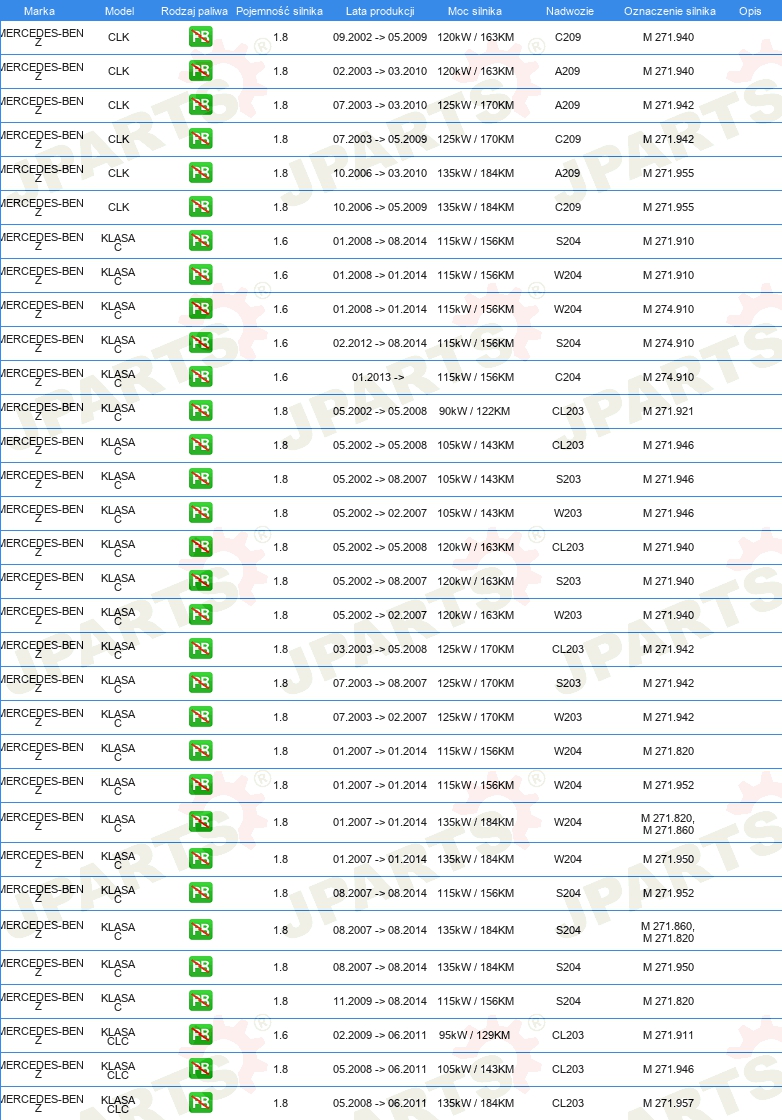782x1120 pixels.
Task: Click the fuel icon in the CLK C209 M 271.955 row
Action: [201, 207]
